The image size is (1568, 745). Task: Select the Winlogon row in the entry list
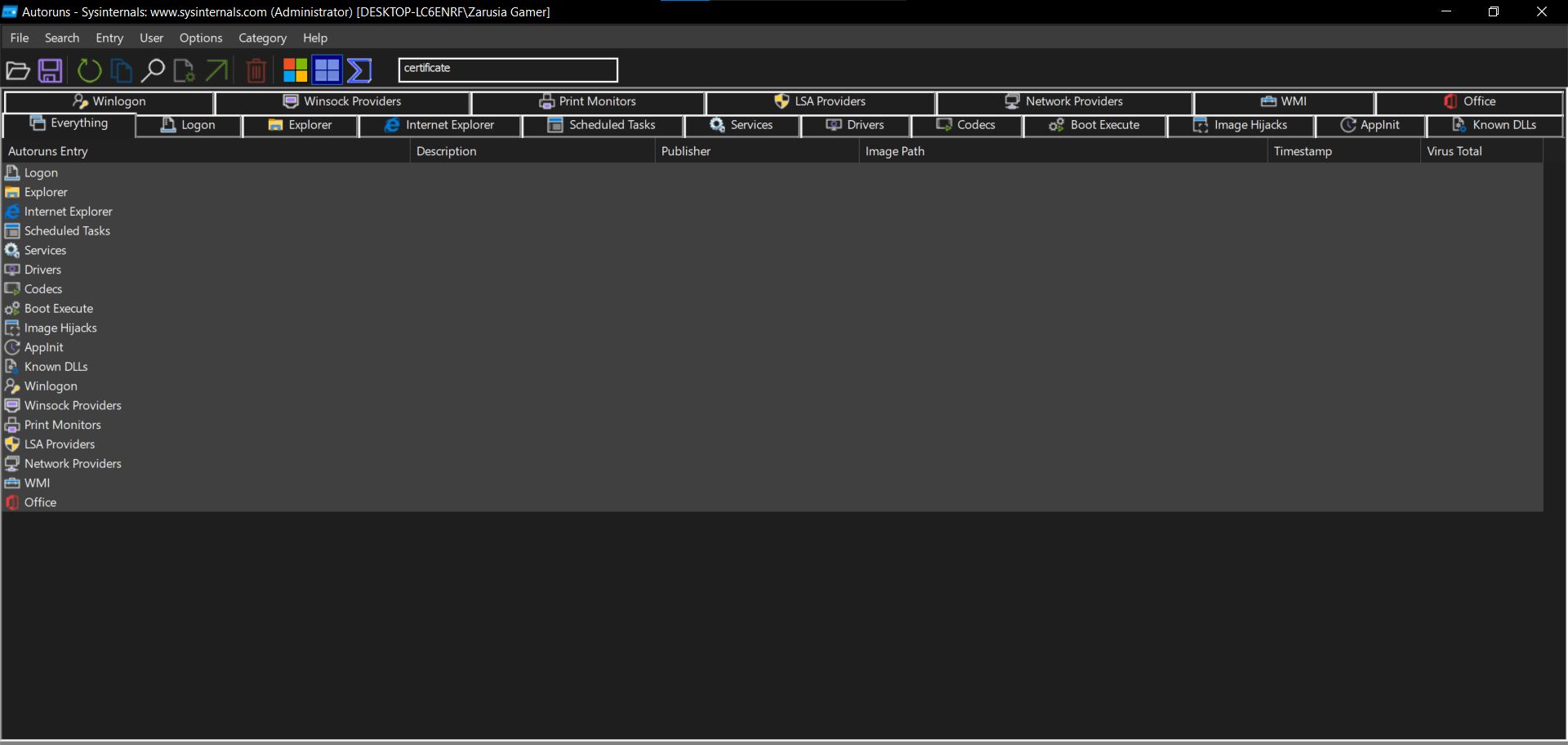[773, 386]
